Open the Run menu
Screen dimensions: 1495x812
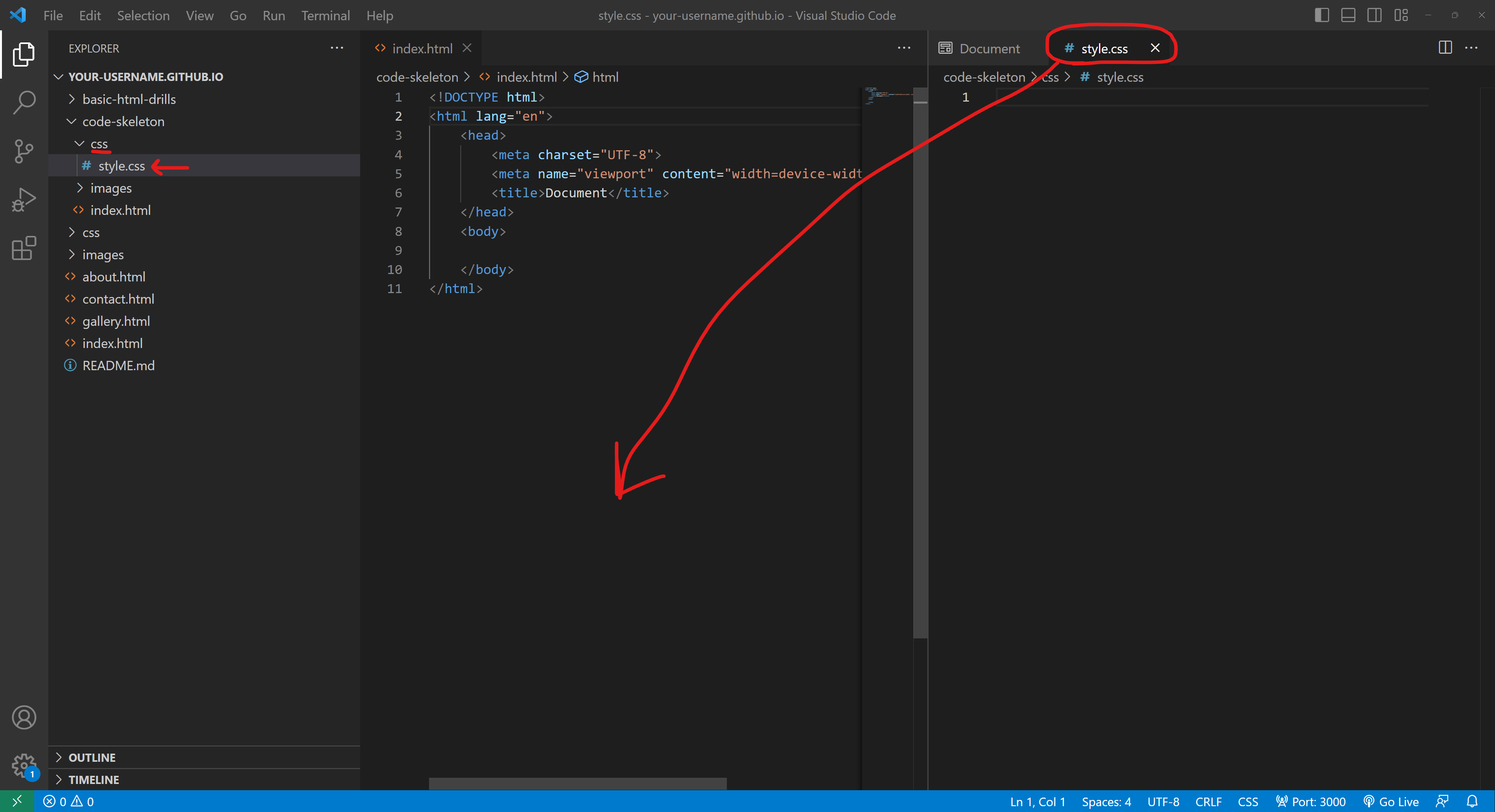(x=273, y=16)
